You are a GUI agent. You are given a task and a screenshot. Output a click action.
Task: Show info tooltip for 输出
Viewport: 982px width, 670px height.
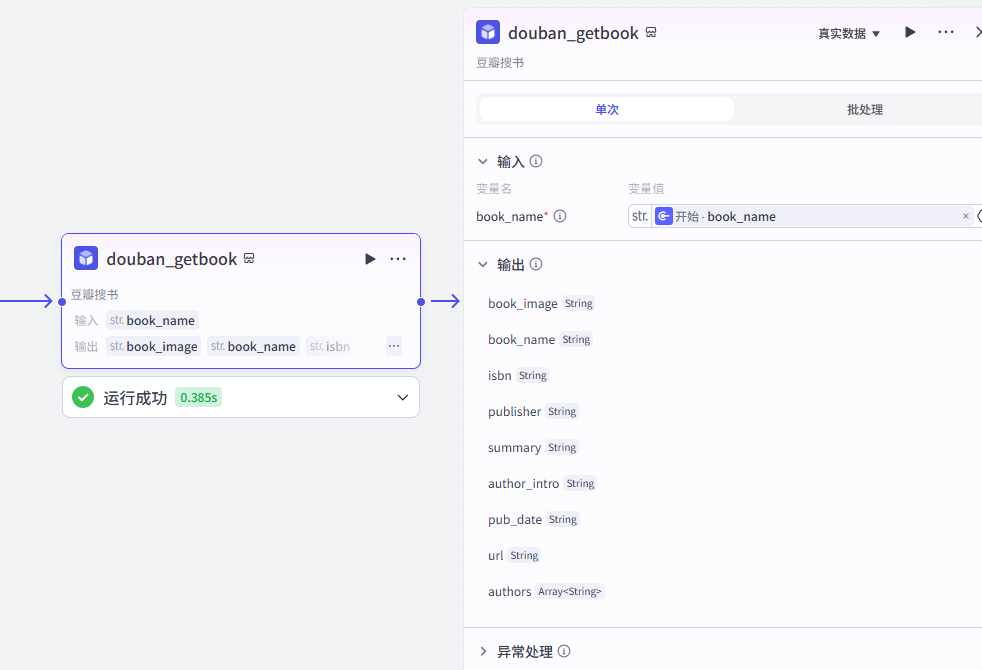tap(536, 264)
